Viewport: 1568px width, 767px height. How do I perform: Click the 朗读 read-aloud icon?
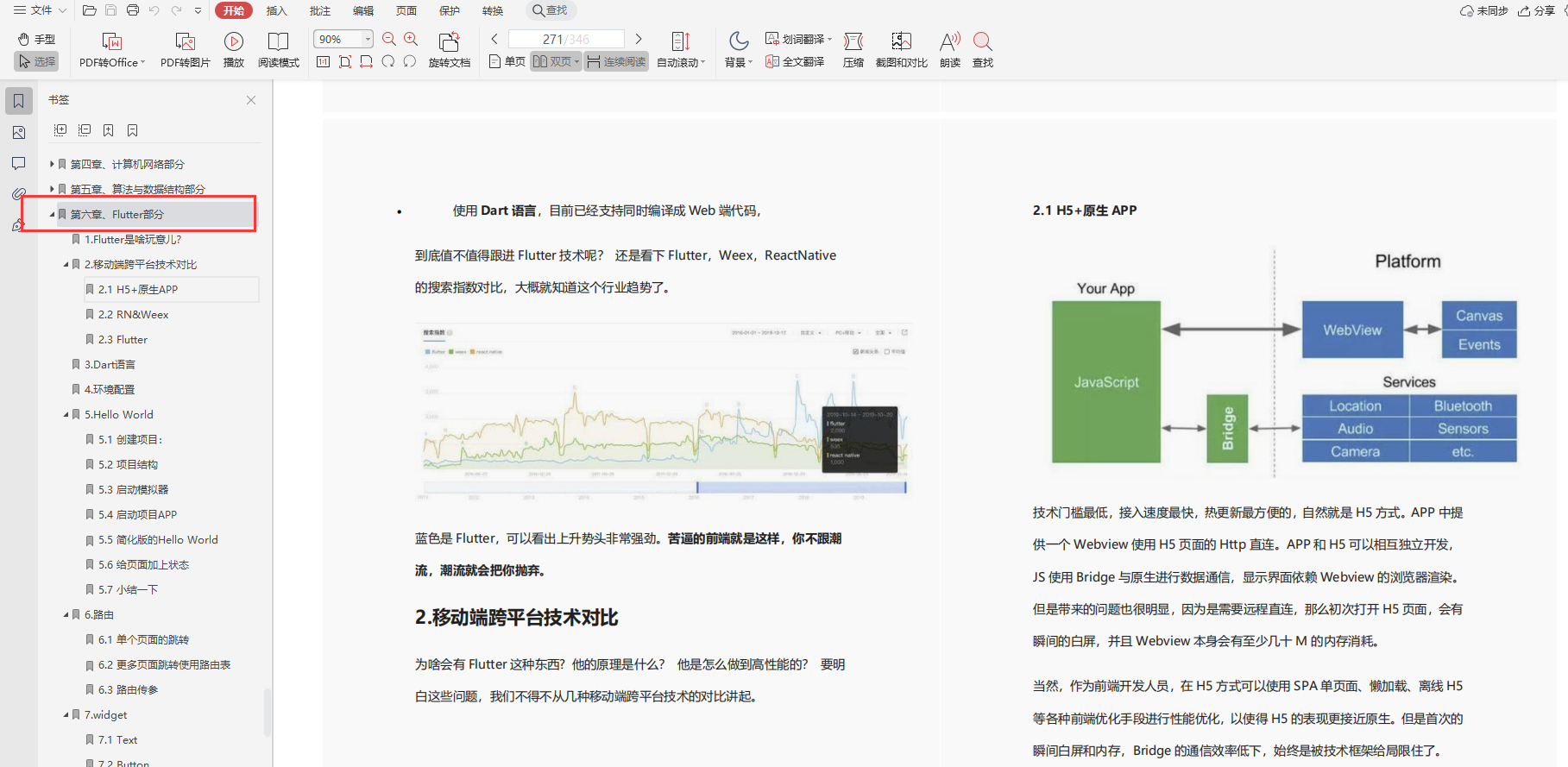point(949,41)
